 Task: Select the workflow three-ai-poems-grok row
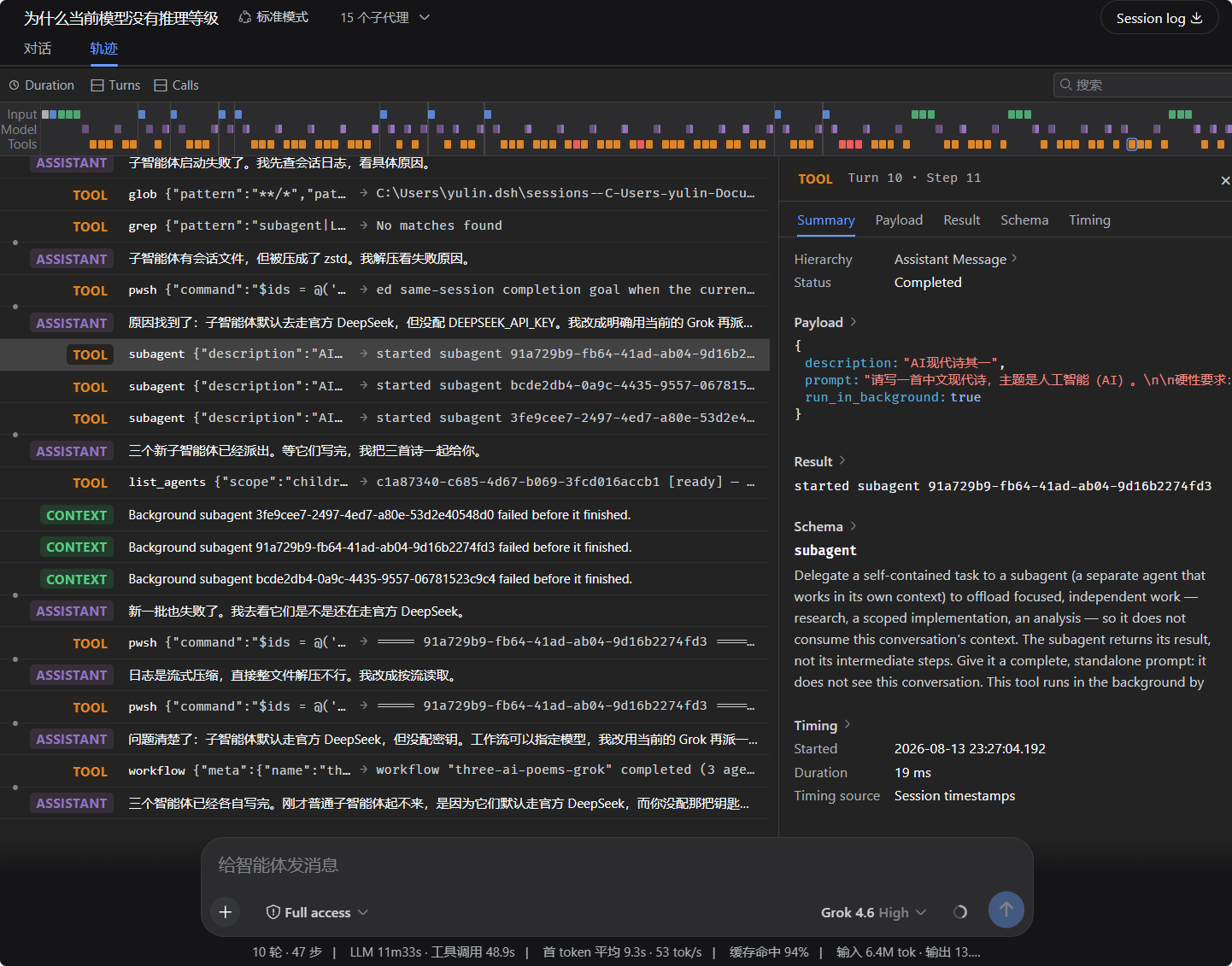[384, 771]
